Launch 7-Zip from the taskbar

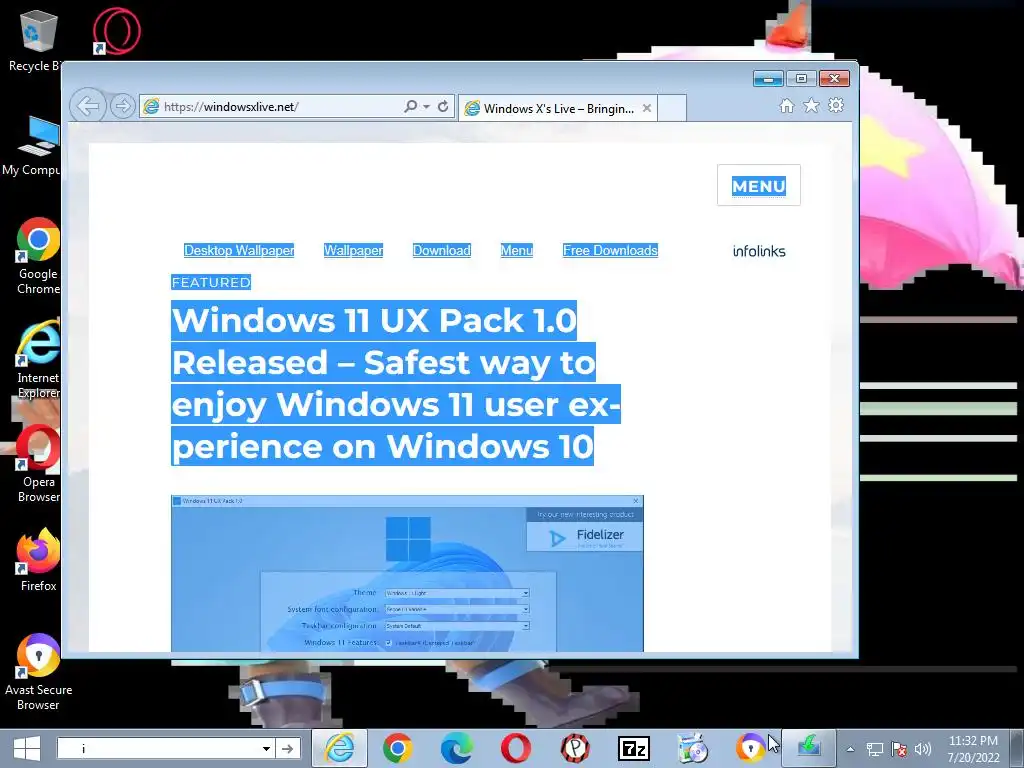[x=633, y=748]
